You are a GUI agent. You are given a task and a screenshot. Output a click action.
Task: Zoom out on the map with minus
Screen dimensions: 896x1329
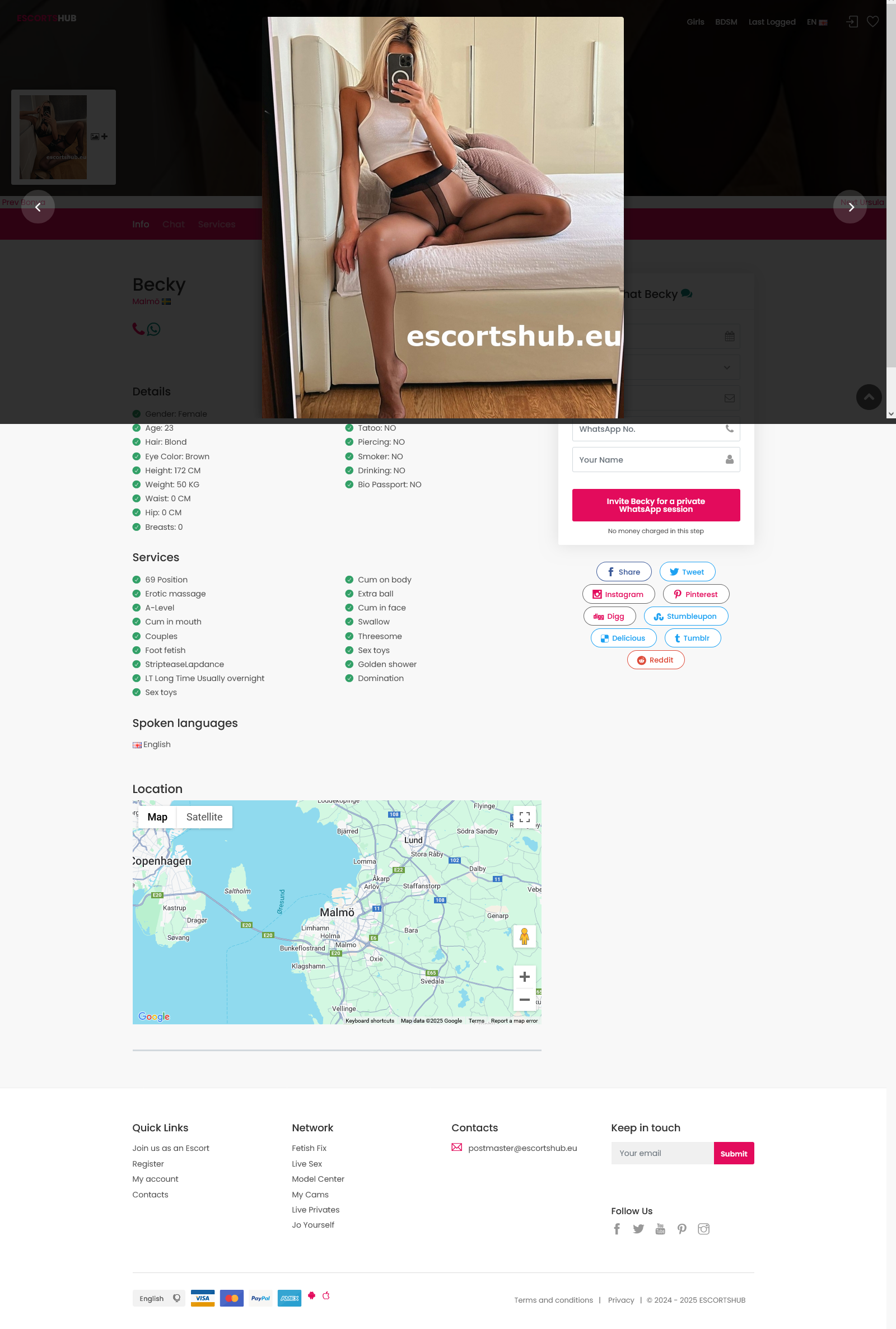(524, 1000)
